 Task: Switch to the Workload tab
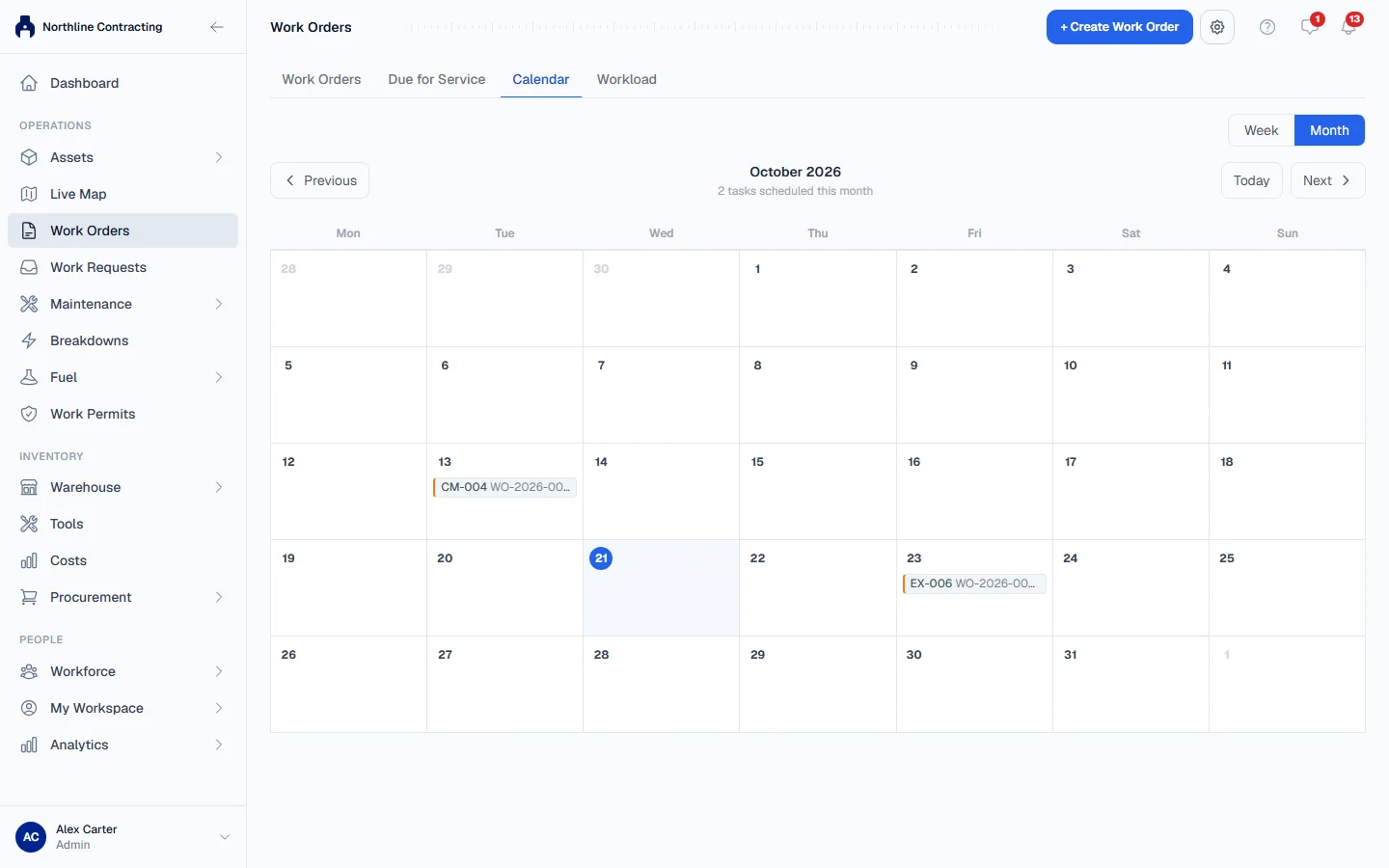point(626,79)
